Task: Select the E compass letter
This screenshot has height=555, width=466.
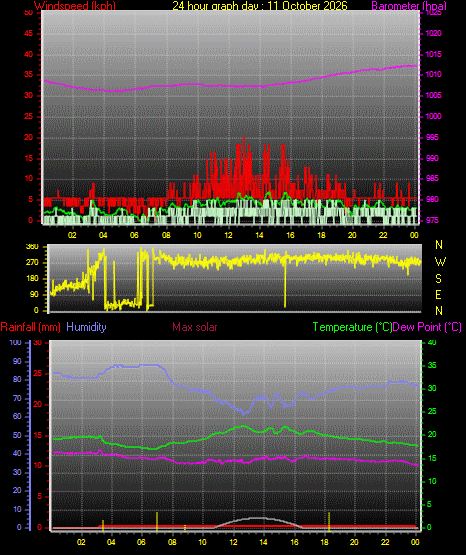Action: [x=439, y=294]
